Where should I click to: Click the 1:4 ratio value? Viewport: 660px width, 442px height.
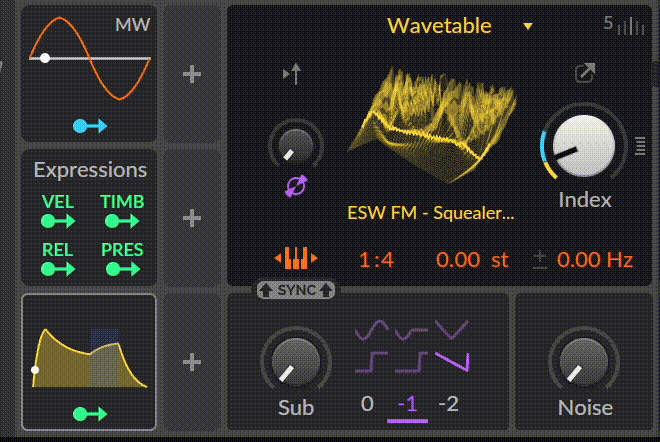[377, 260]
